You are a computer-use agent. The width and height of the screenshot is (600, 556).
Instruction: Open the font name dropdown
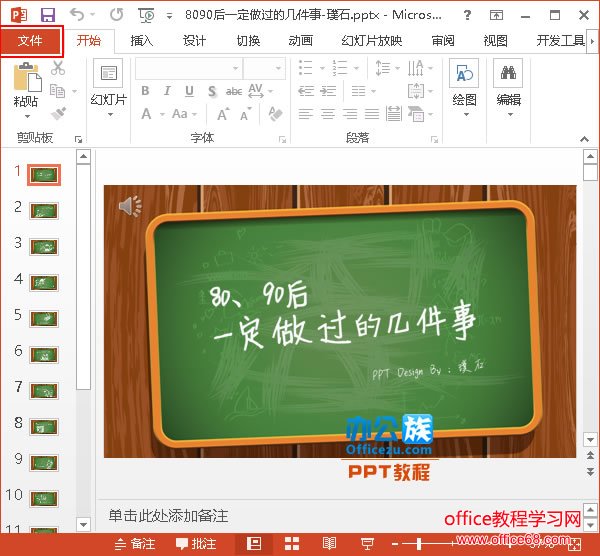click(x=236, y=68)
